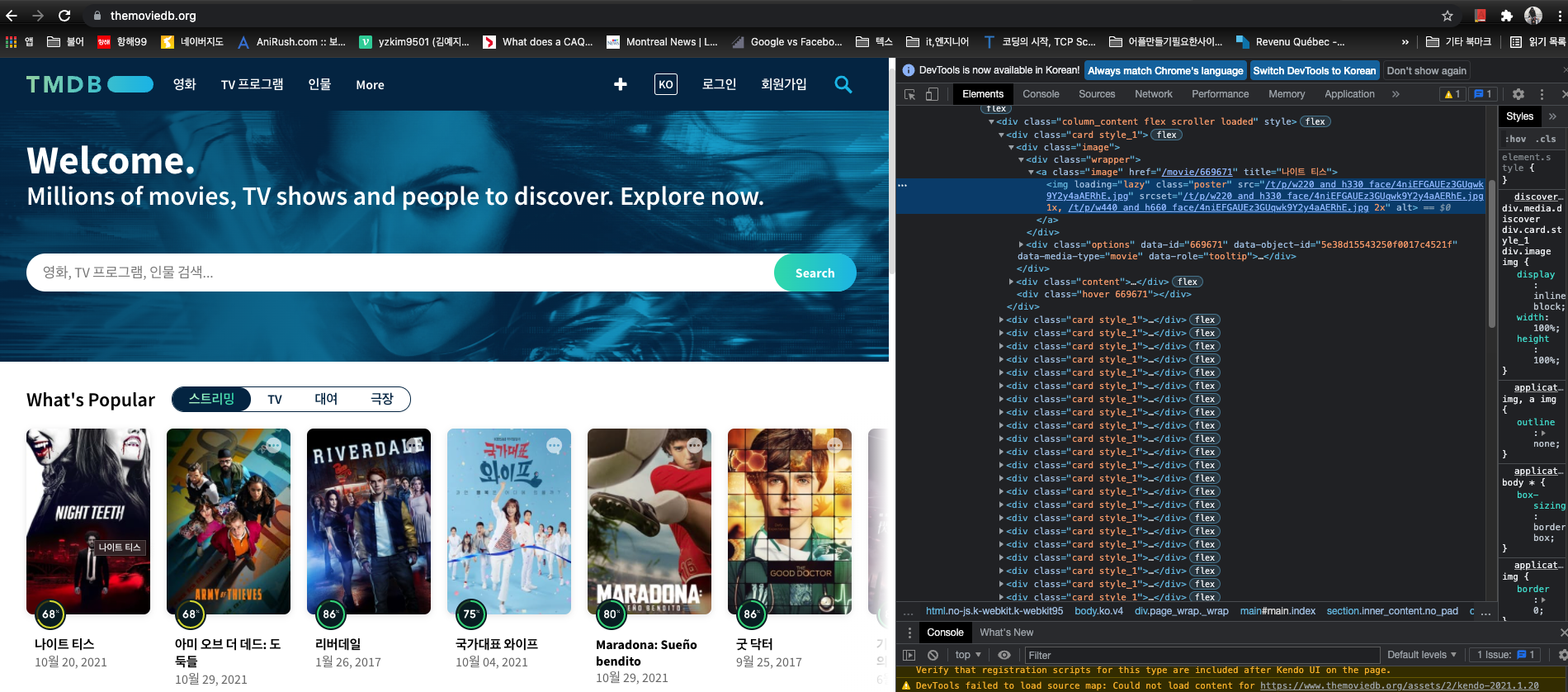
Task: Open the magnifier search icon in TMDB header
Action: click(x=843, y=84)
